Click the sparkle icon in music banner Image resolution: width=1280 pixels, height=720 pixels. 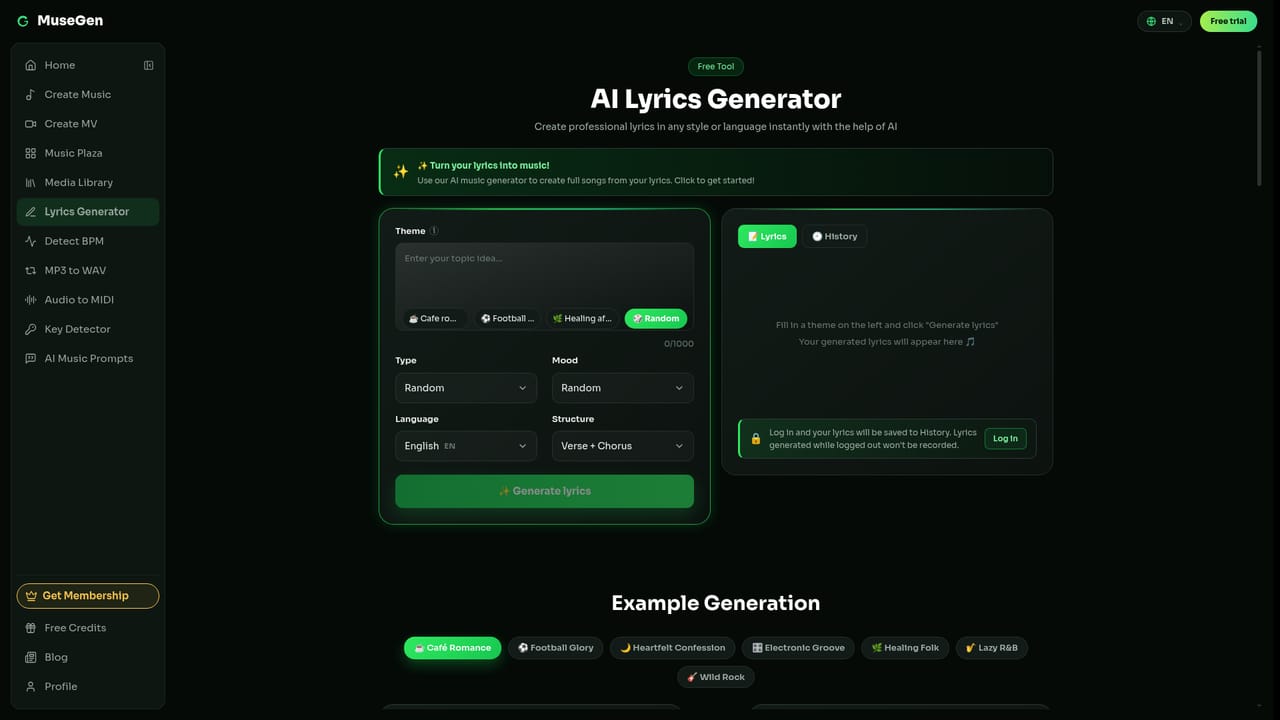pos(400,172)
